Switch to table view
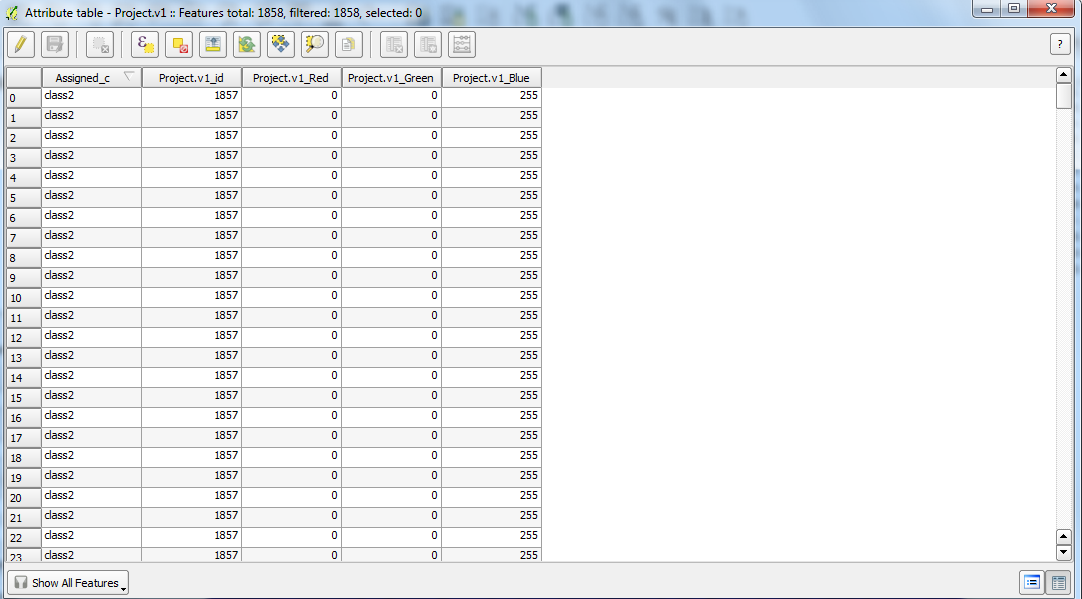 pos(1056,582)
